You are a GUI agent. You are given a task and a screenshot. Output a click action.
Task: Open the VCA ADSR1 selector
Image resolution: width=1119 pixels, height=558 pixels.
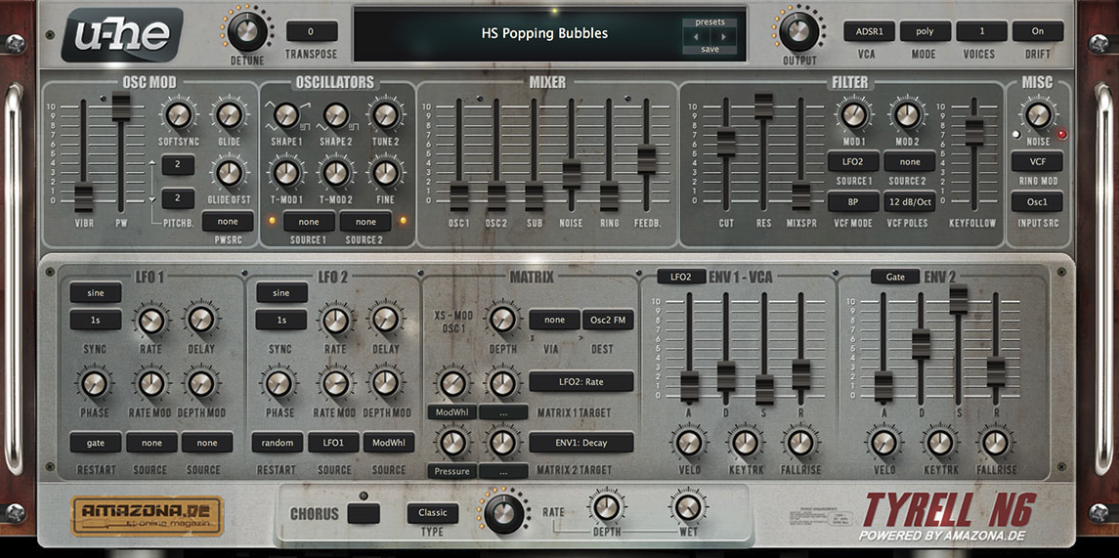pyautogui.click(x=869, y=31)
